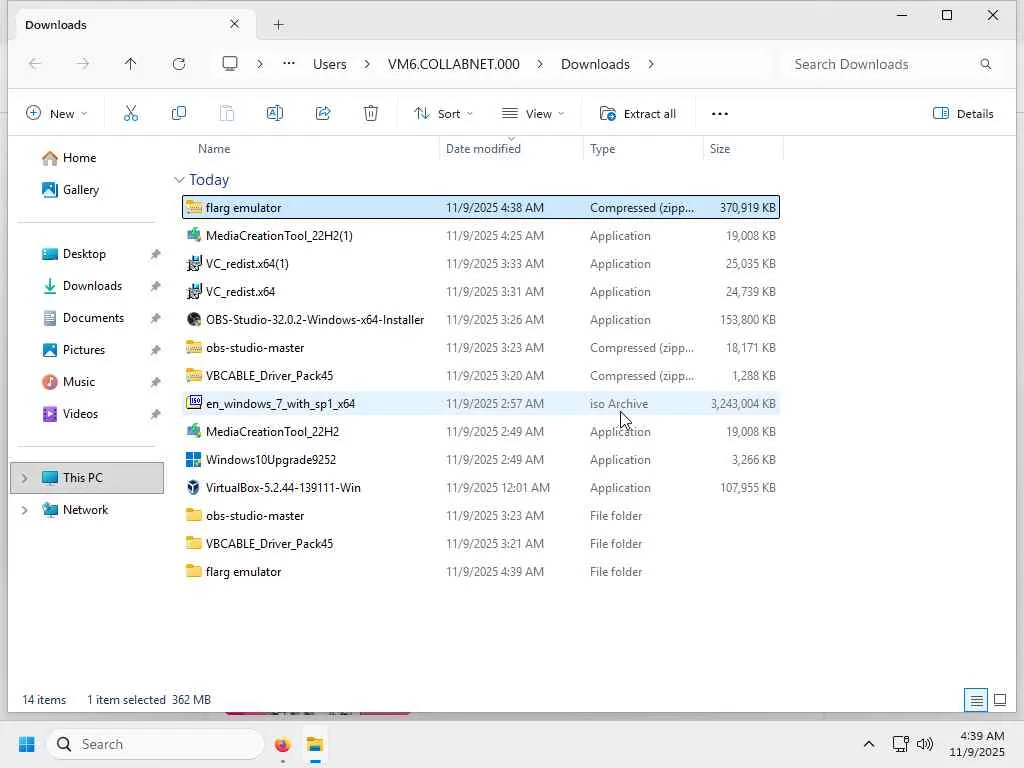Click the Share icon in toolbar
The height and width of the screenshot is (768, 1024).
[x=323, y=114]
